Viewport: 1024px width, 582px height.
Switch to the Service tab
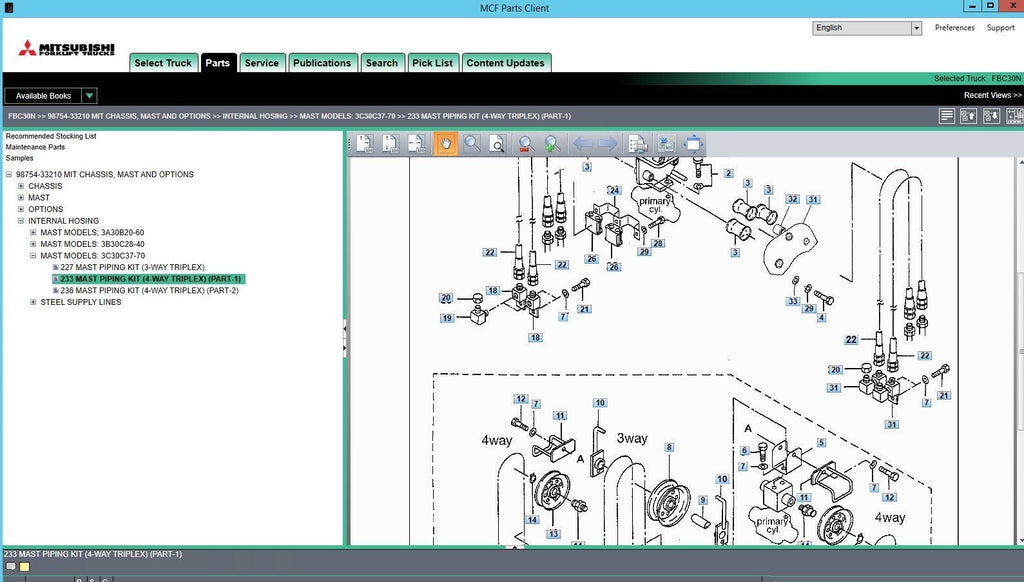pyautogui.click(x=261, y=63)
